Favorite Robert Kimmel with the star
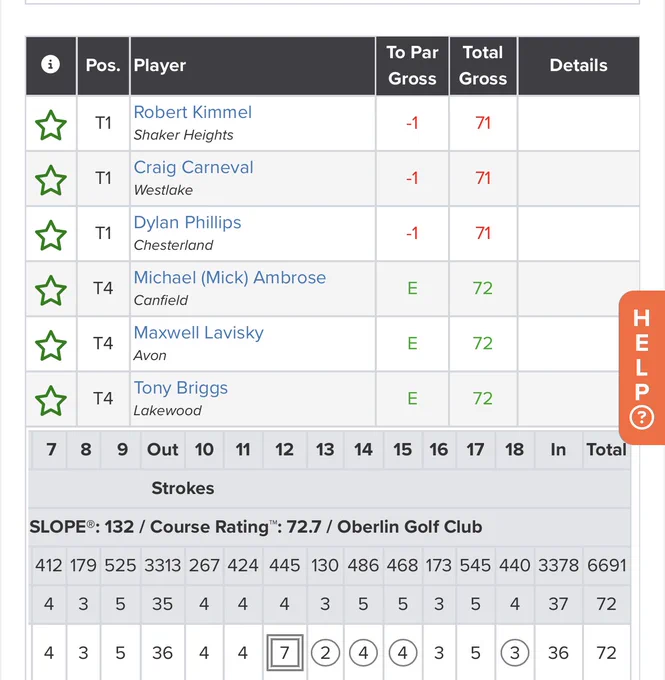 coord(51,125)
